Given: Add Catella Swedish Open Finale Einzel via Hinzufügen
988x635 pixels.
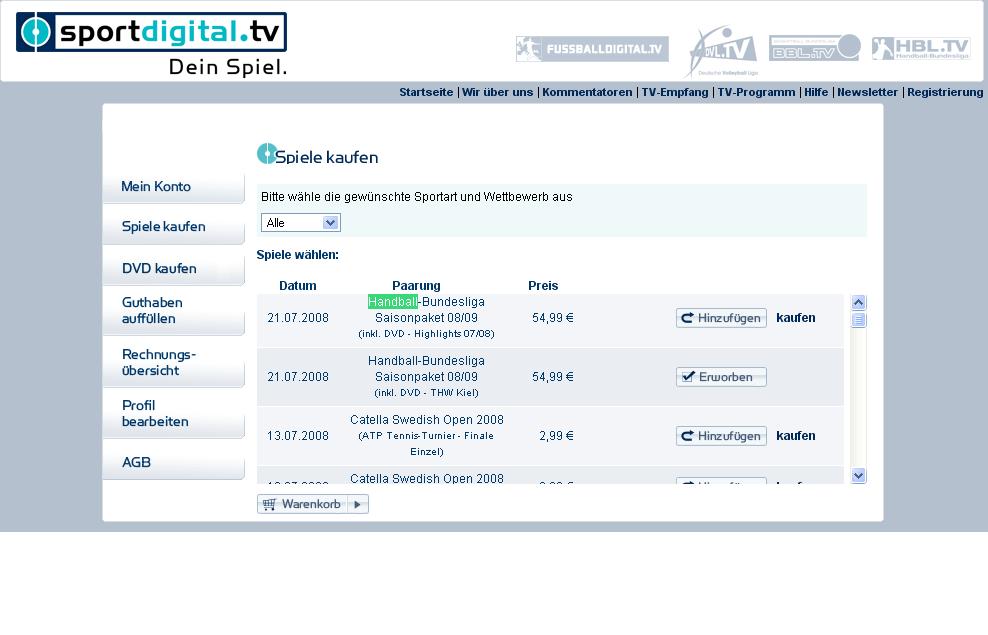Looking at the screenshot, I should (x=721, y=436).
